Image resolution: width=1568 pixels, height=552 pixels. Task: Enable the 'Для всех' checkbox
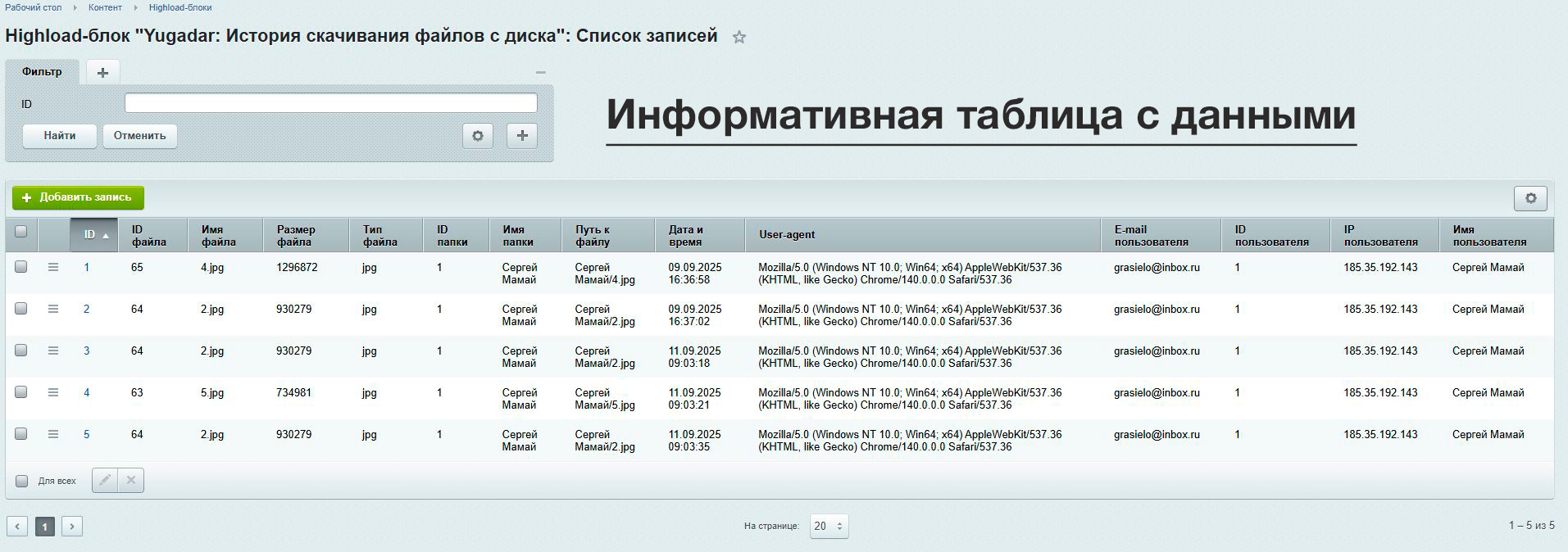(22, 482)
